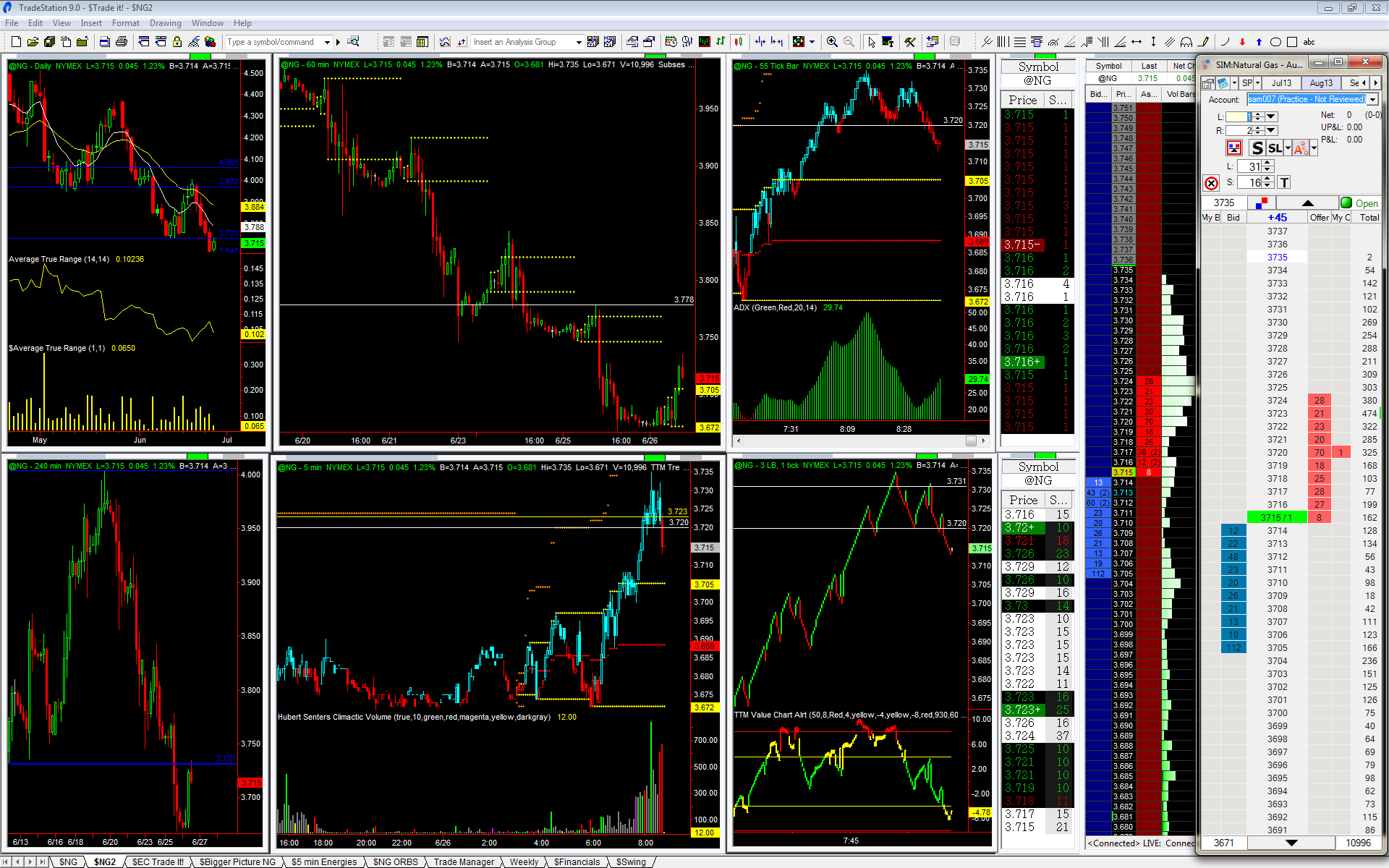The image size is (1389, 868).
Task: Select the parallel lines drawing tool
Action: click(x=1170, y=42)
